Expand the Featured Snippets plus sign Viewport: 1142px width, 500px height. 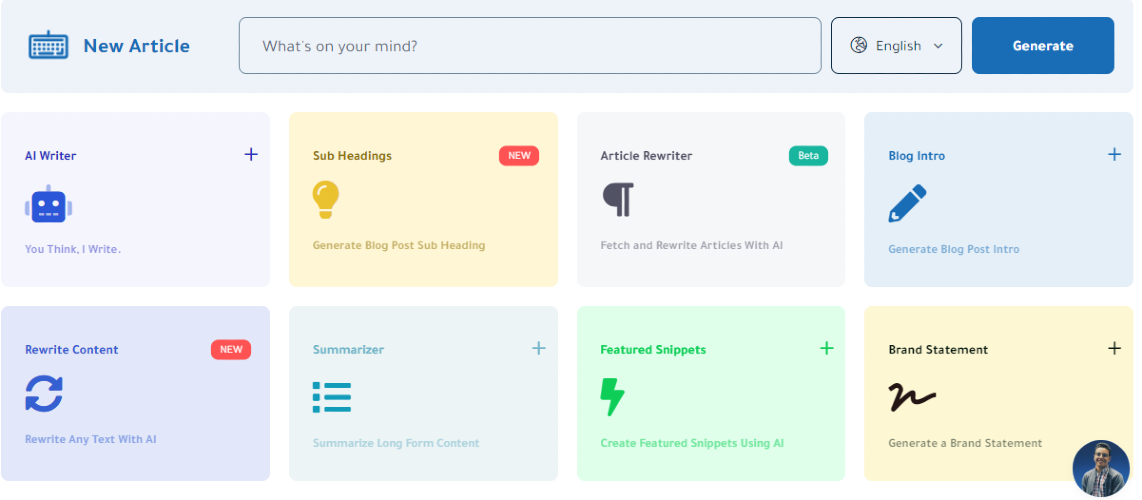827,348
